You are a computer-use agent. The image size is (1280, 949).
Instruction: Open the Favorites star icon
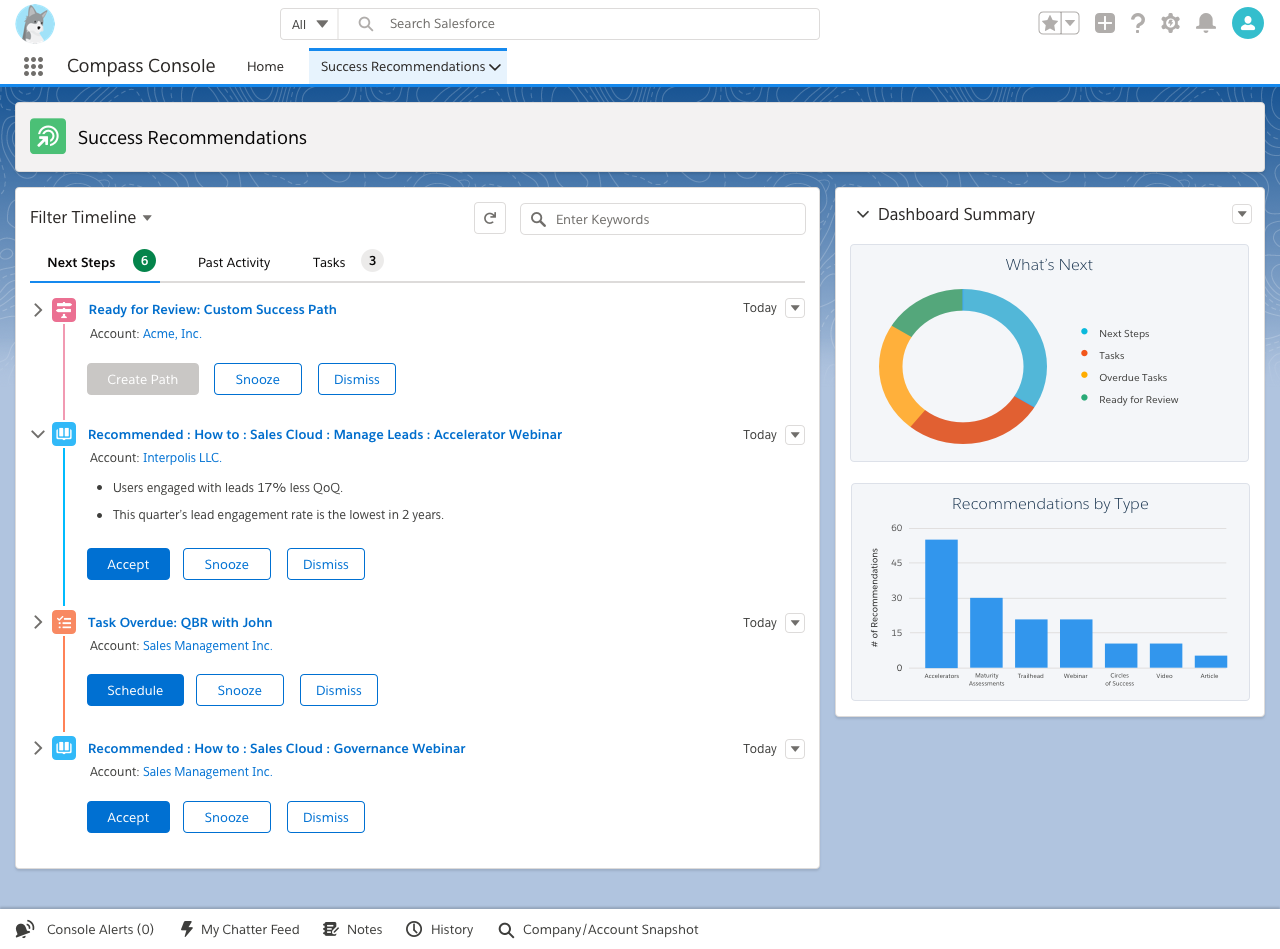tap(1050, 23)
